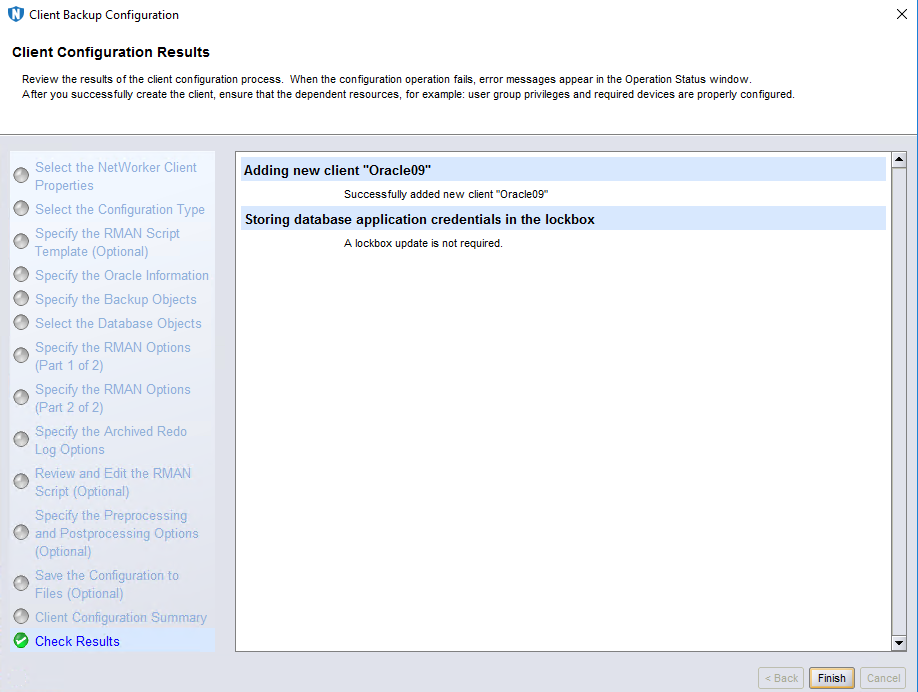Viewport: 918px width, 692px height.
Task: Click the bullet icon beside Specify the Backup Objects
Action: tap(21, 299)
